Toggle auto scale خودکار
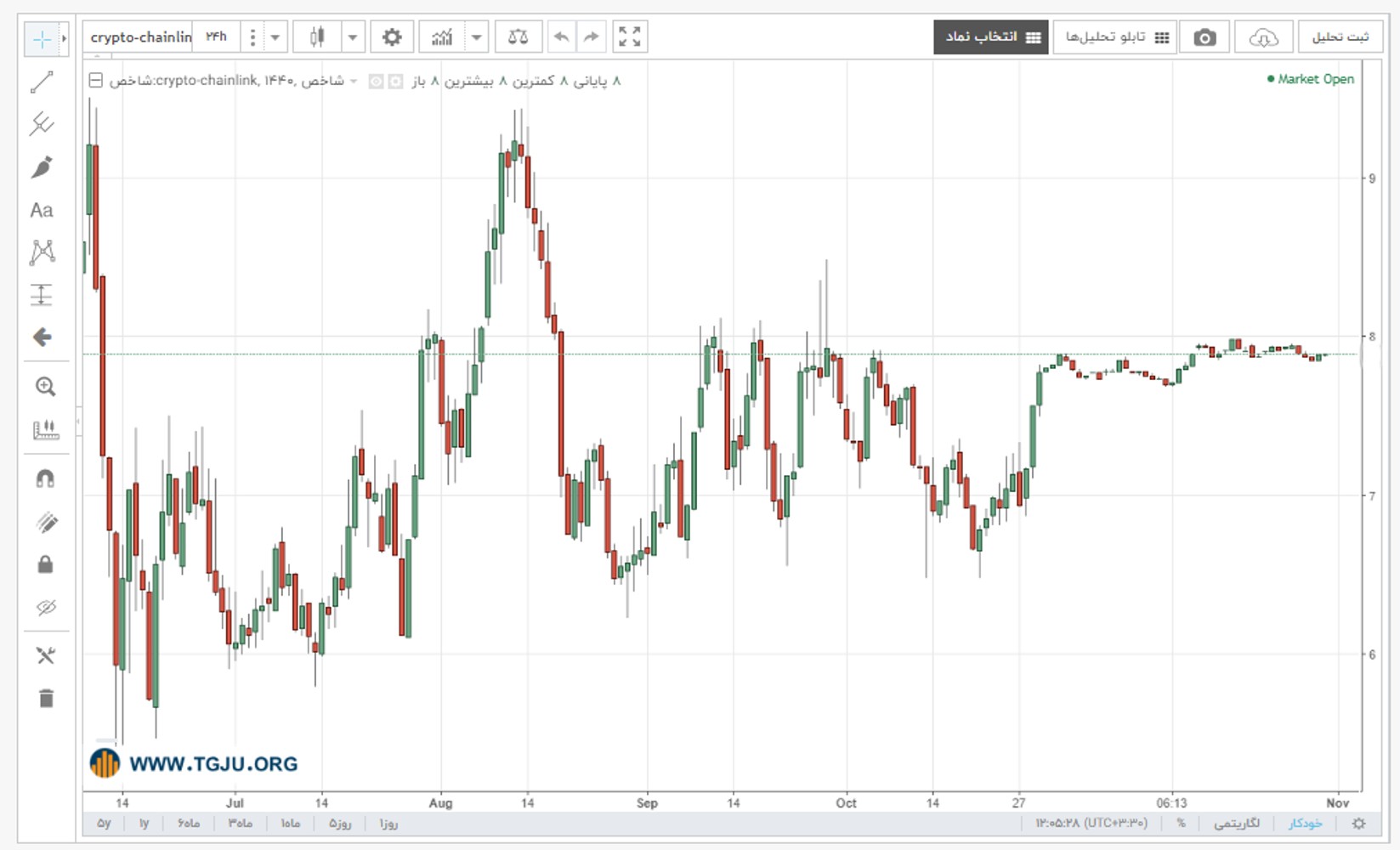 (1306, 823)
